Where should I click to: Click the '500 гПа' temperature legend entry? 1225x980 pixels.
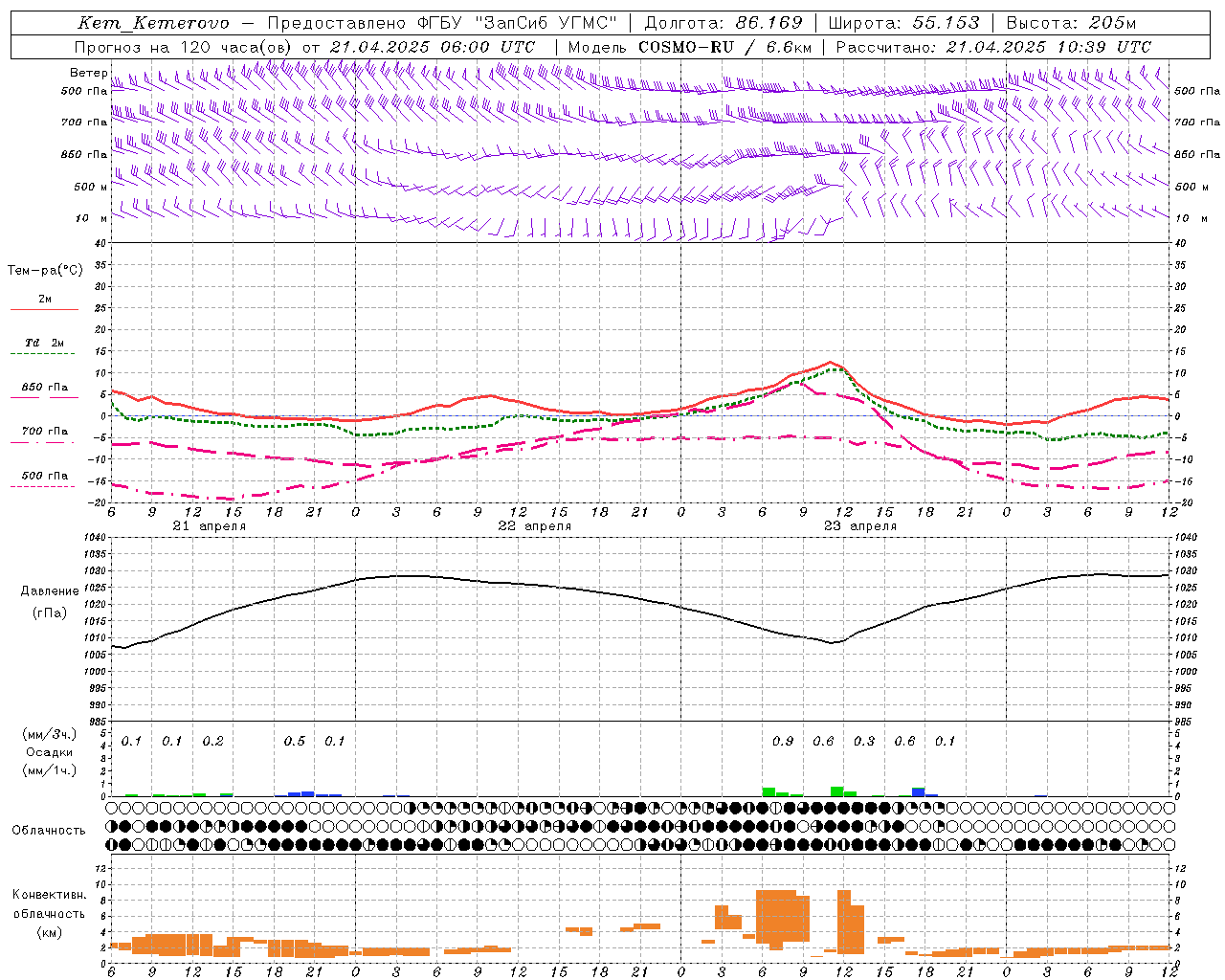click(x=45, y=476)
